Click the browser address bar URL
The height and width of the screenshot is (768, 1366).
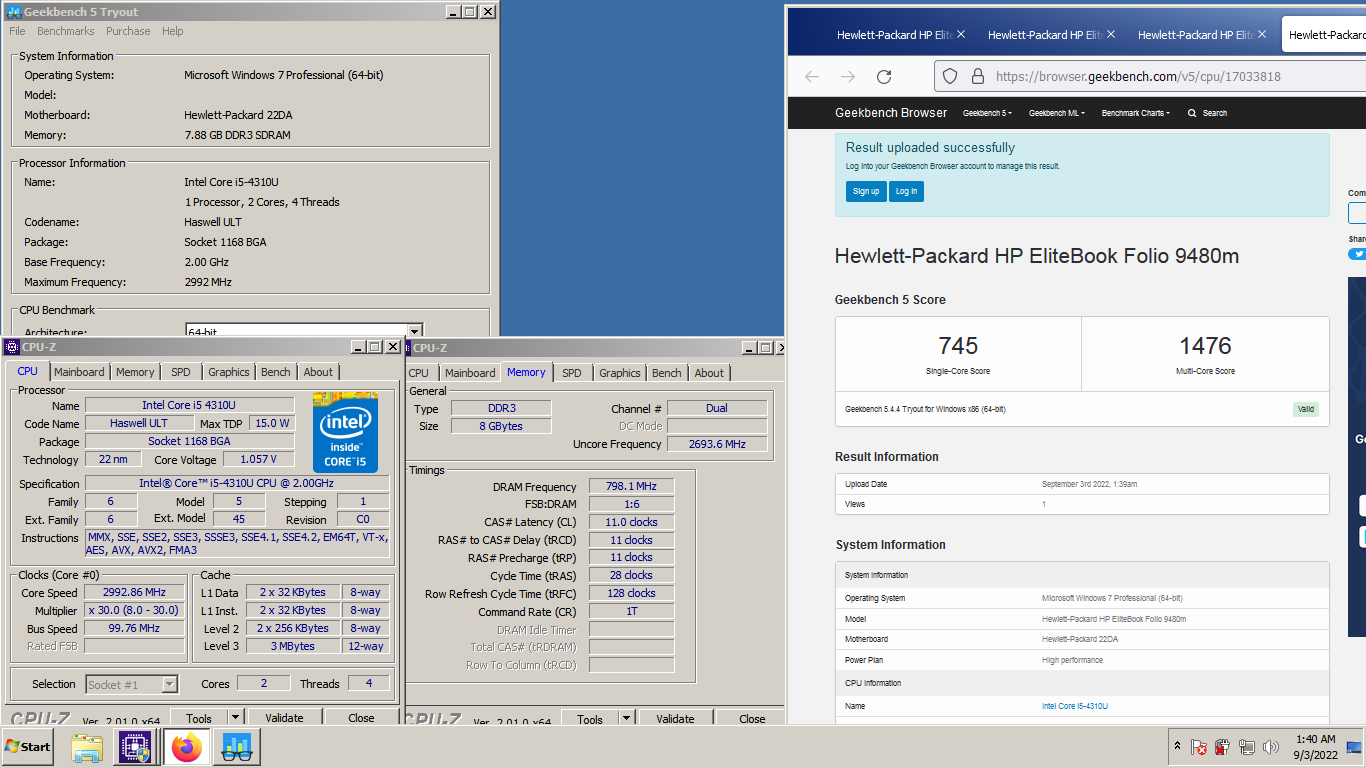click(x=1138, y=76)
